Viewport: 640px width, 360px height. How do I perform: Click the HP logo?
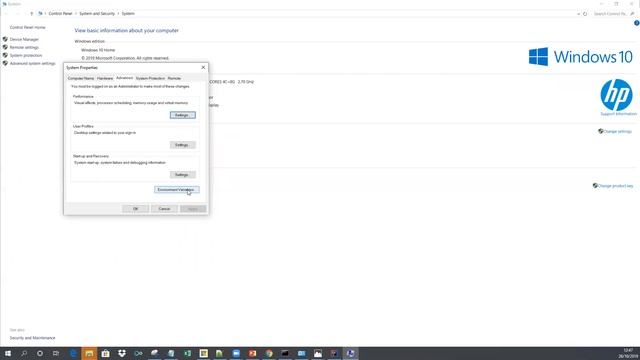pos(616,95)
